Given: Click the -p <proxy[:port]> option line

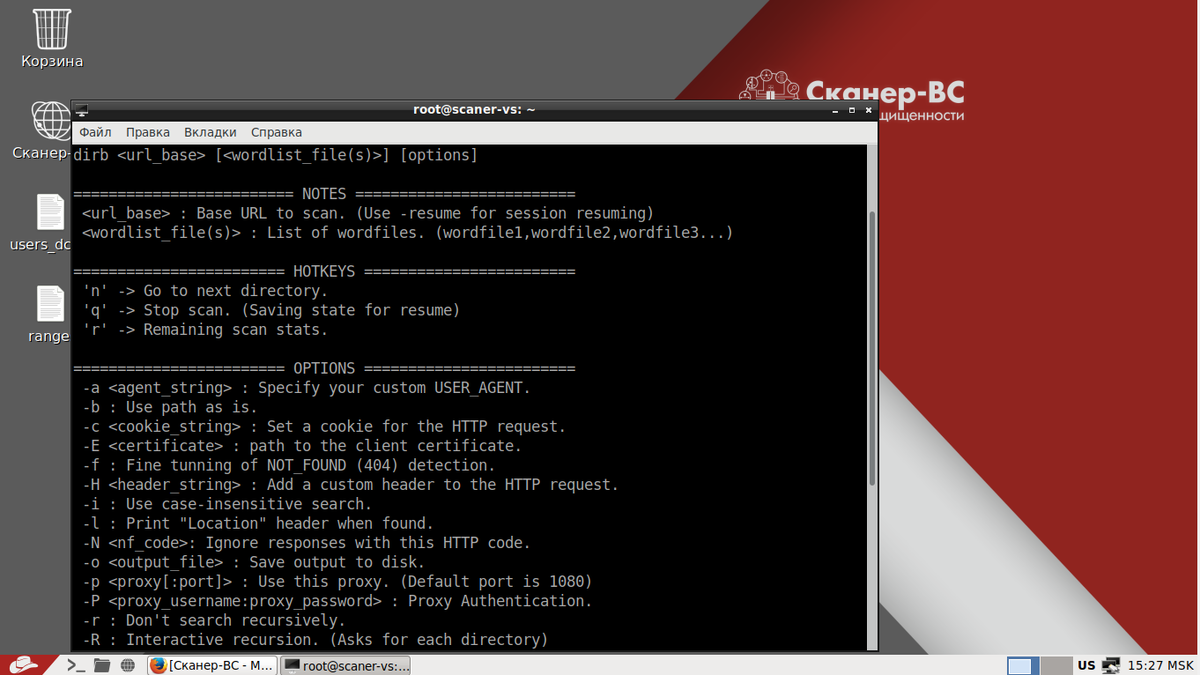Looking at the screenshot, I should point(338,581).
